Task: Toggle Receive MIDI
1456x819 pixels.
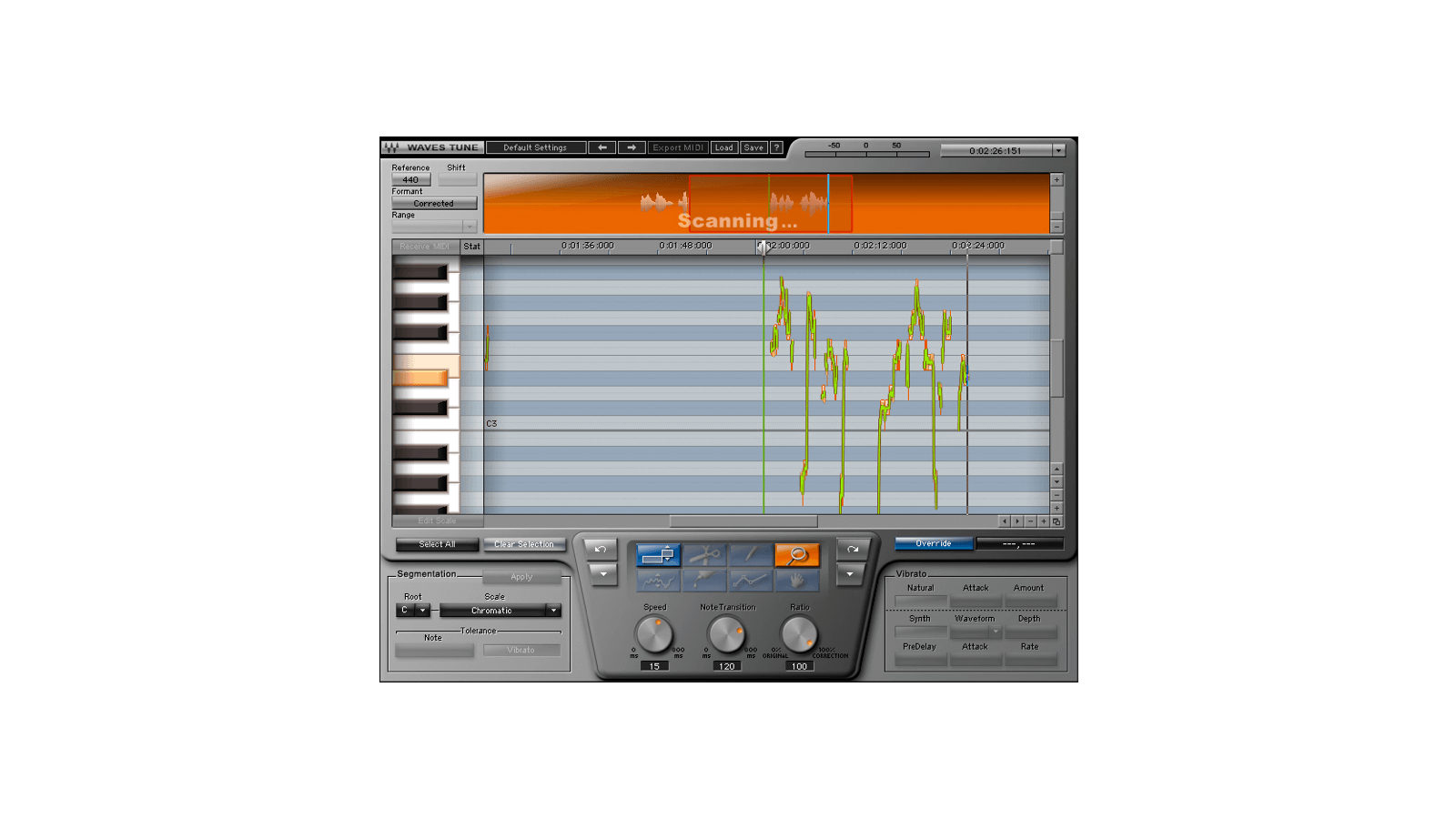Action: click(425, 247)
